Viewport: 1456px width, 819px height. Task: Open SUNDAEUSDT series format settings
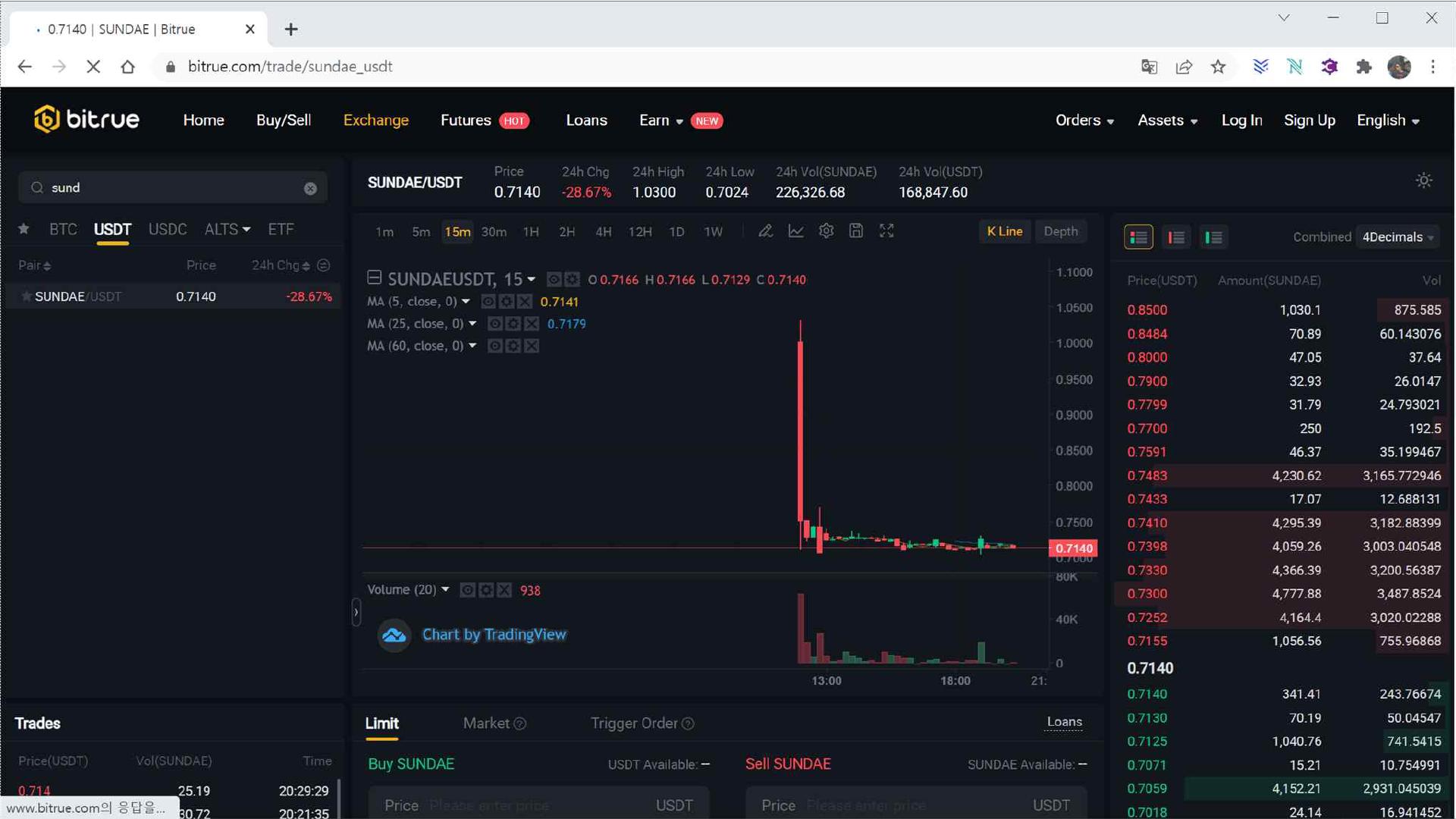[572, 279]
